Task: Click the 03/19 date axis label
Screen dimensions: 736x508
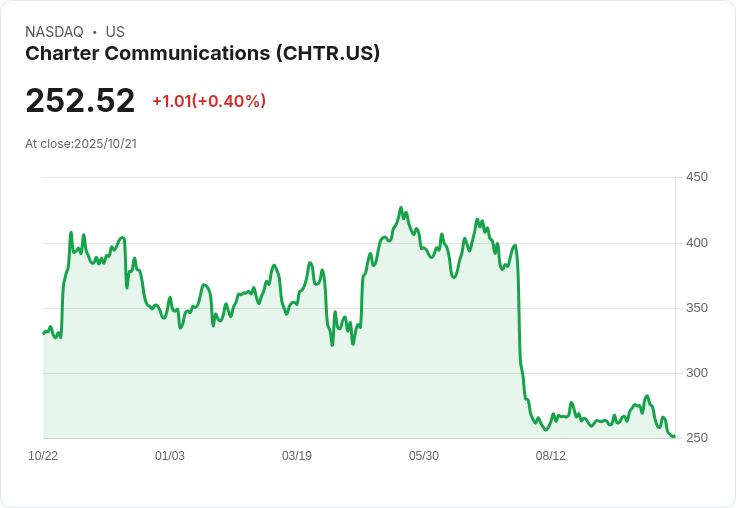Action: click(x=297, y=455)
